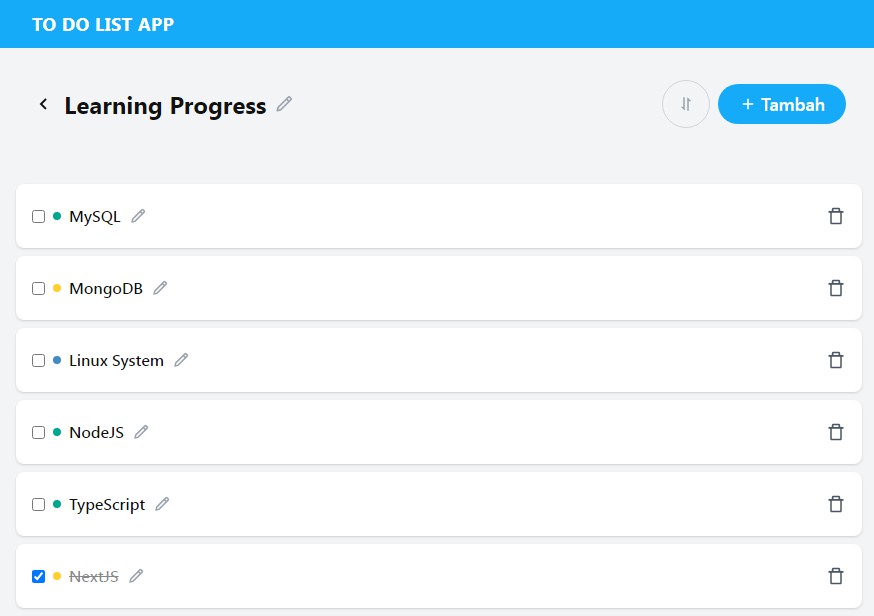
Task: Edit the MongoDB task name
Action: tap(160, 288)
